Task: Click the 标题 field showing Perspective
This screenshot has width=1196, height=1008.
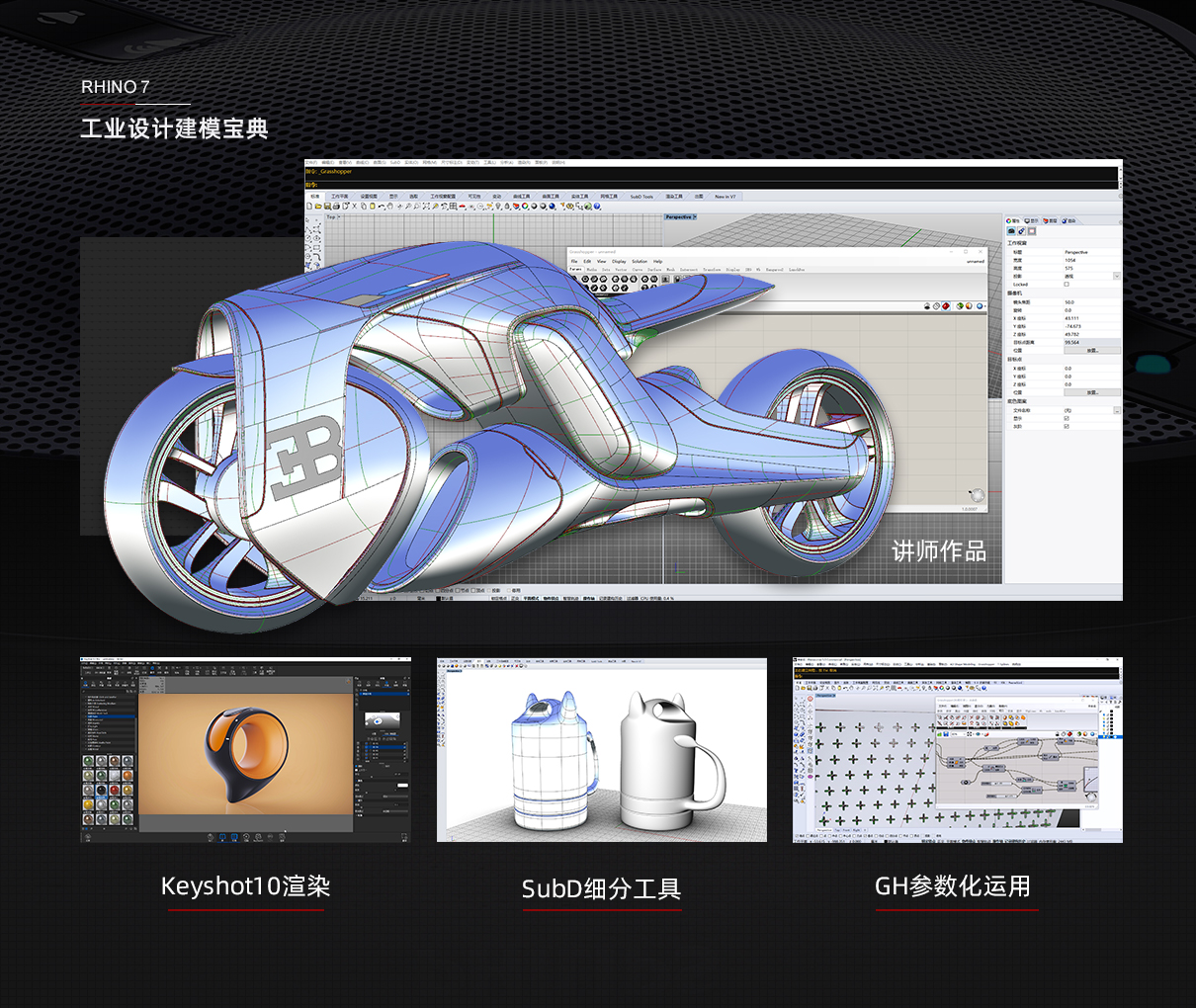Action: 1092,252
